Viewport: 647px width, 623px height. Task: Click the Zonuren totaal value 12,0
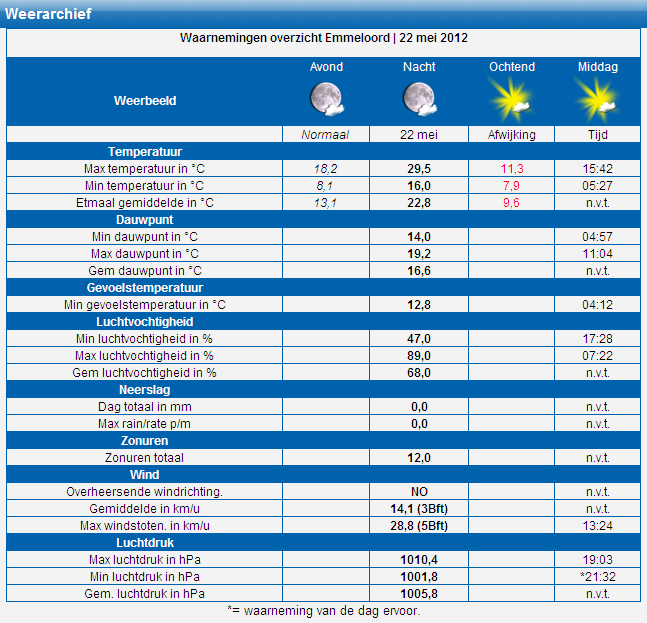(419, 458)
